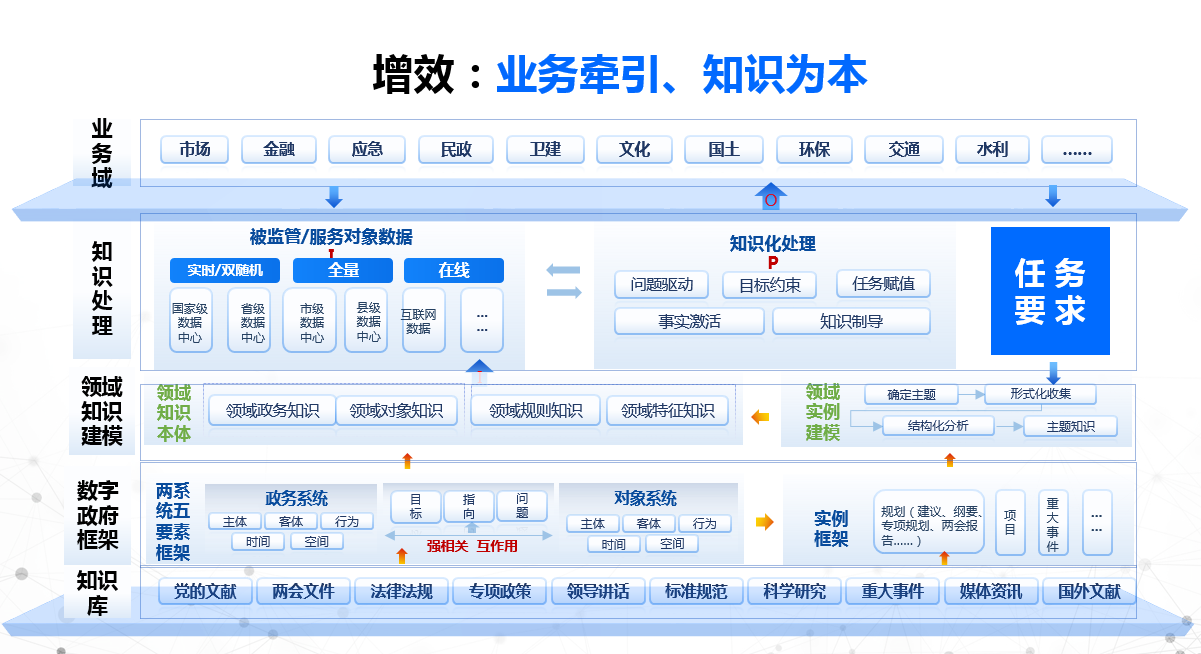Select the 在线 blue header
Image resolution: width=1201 pixels, height=654 pixels.
tap(453, 270)
